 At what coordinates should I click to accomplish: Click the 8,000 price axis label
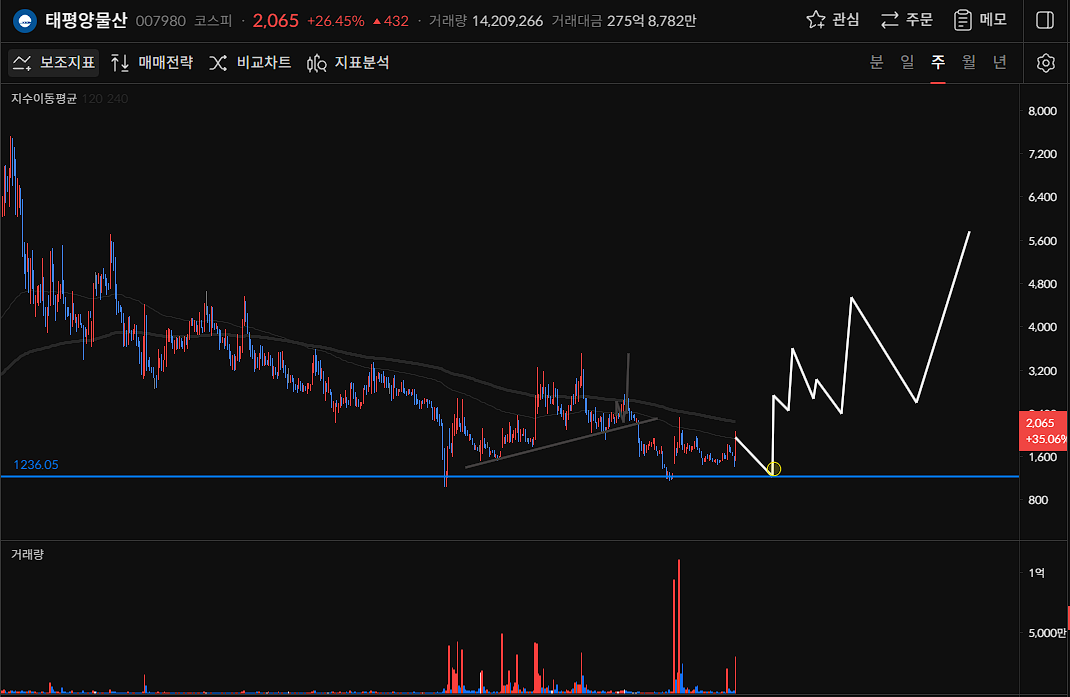[1042, 111]
